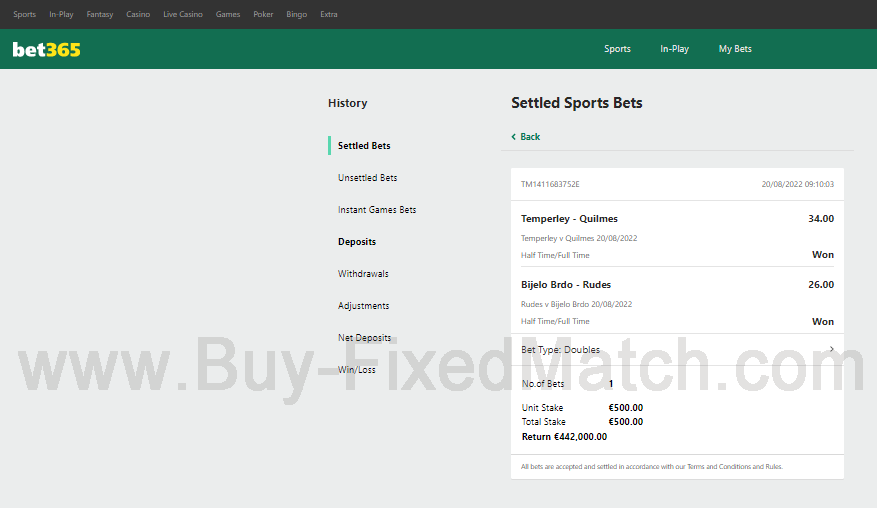Expand the Bet Type: Doubles chevron

coord(831,349)
